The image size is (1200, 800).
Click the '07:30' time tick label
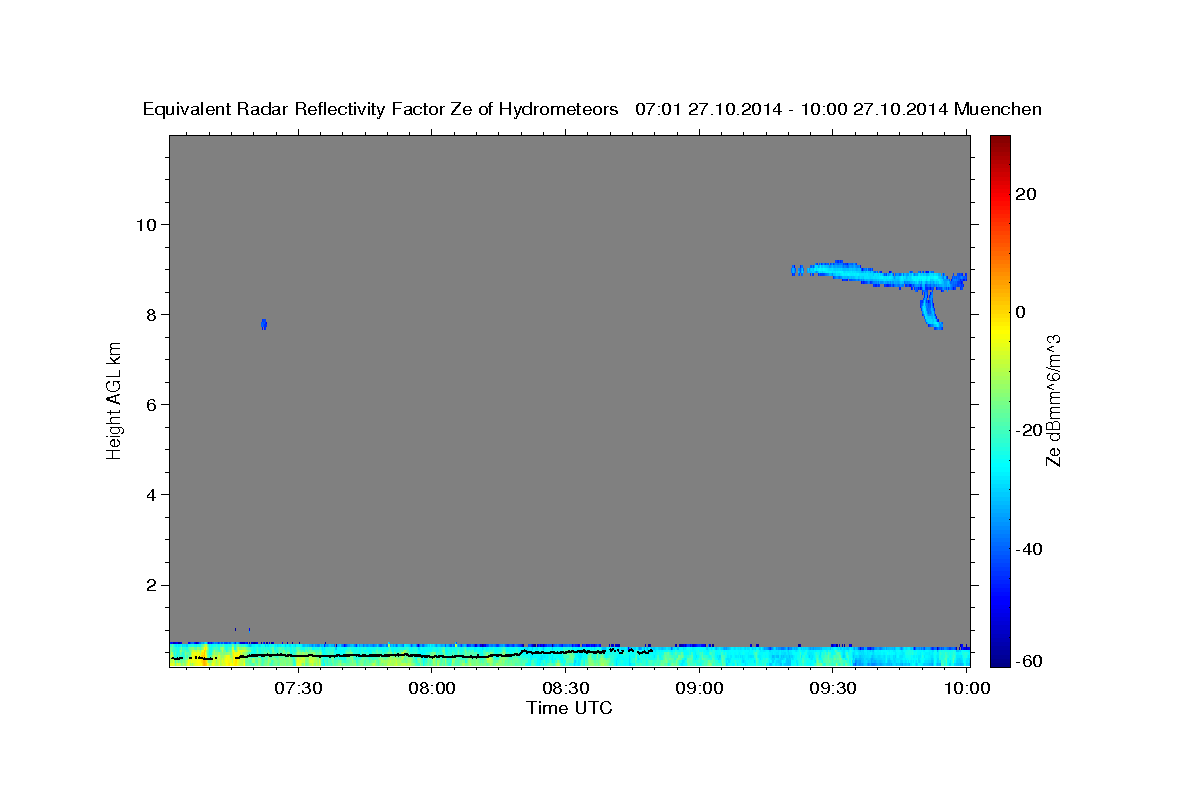tap(298, 688)
